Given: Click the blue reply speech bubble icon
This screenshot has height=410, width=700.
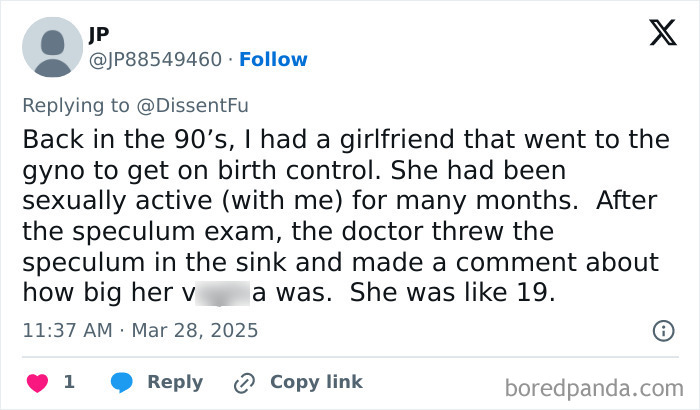Looking at the screenshot, I should 122,382.
